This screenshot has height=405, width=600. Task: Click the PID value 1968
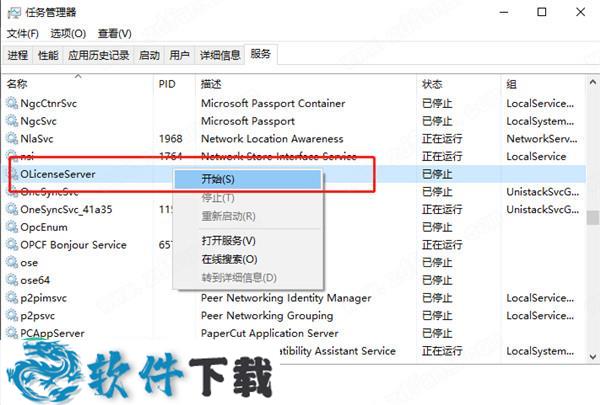[x=171, y=139]
